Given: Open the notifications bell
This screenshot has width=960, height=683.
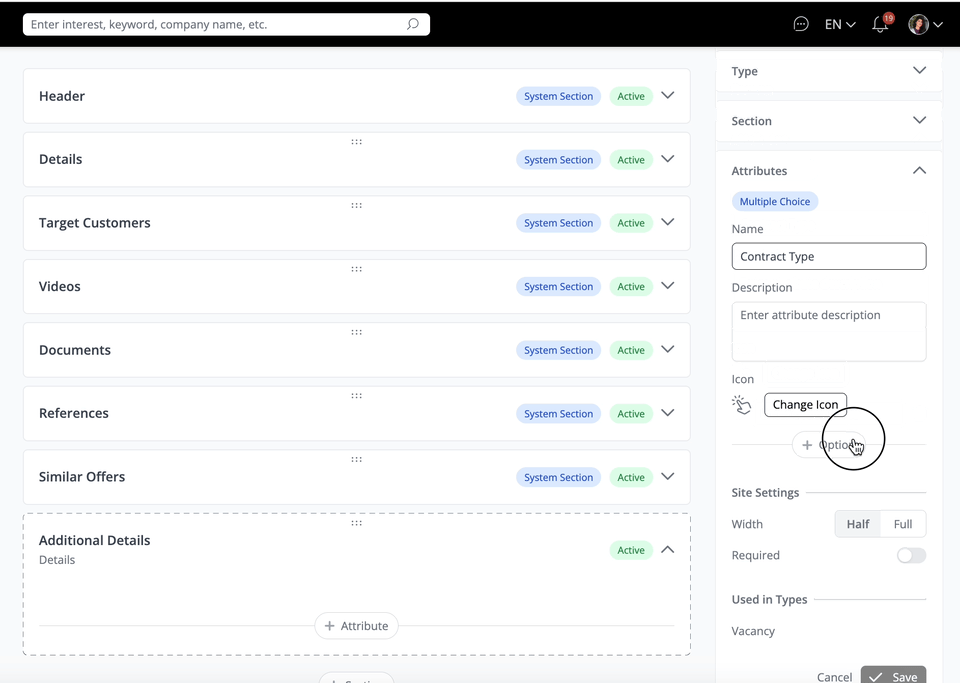Looking at the screenshot, I should (880, 24).
